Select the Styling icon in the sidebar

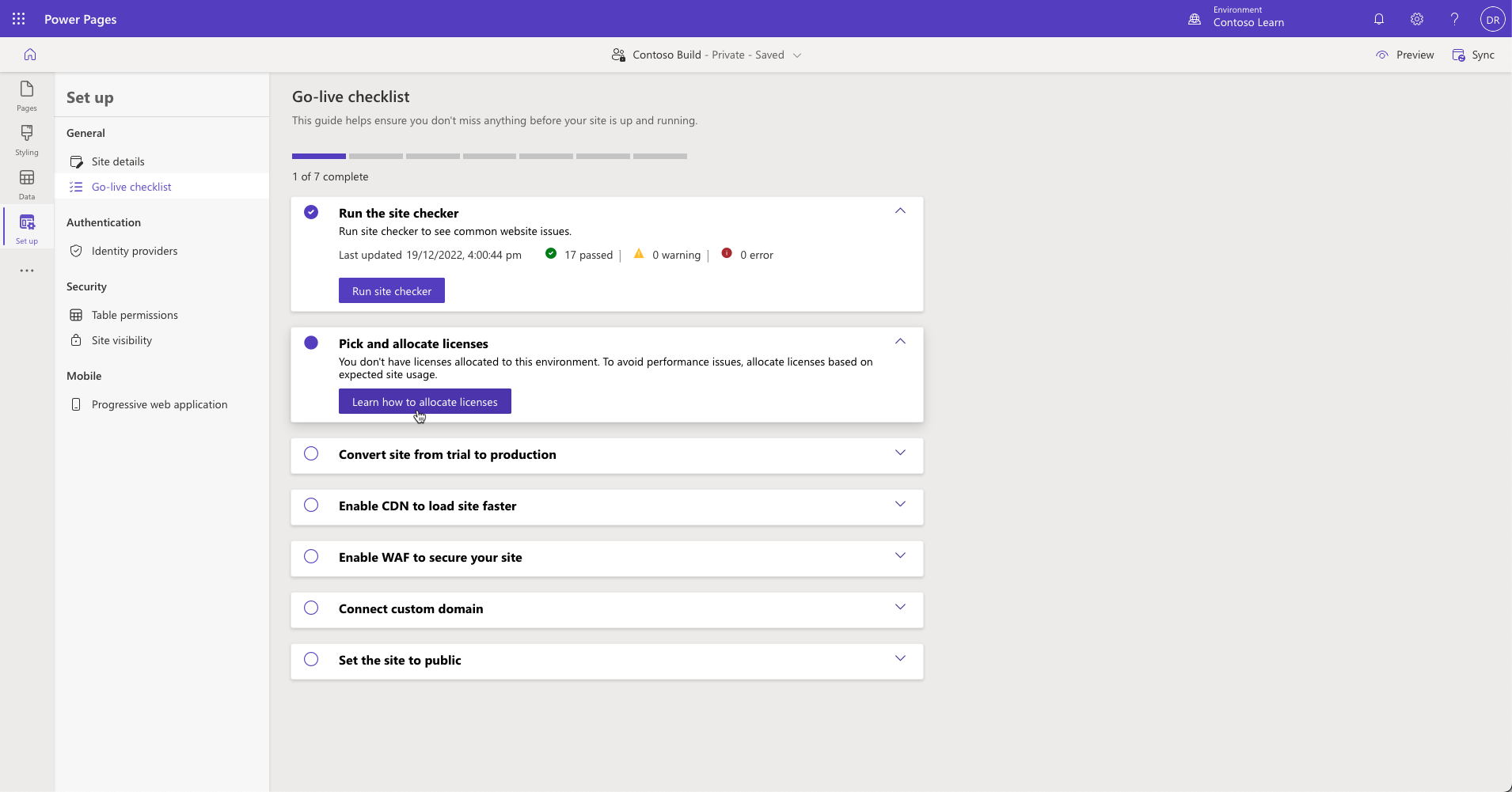(26, 140)
